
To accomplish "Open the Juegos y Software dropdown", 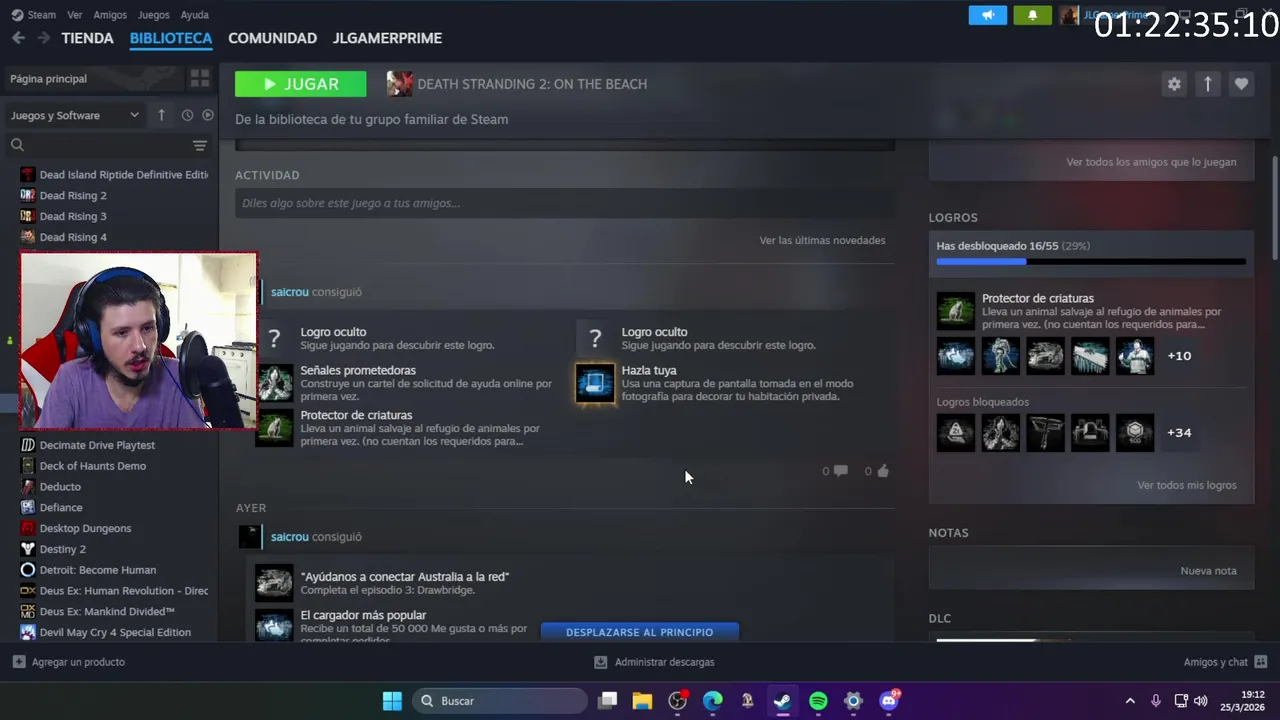I will pos(75,115).
